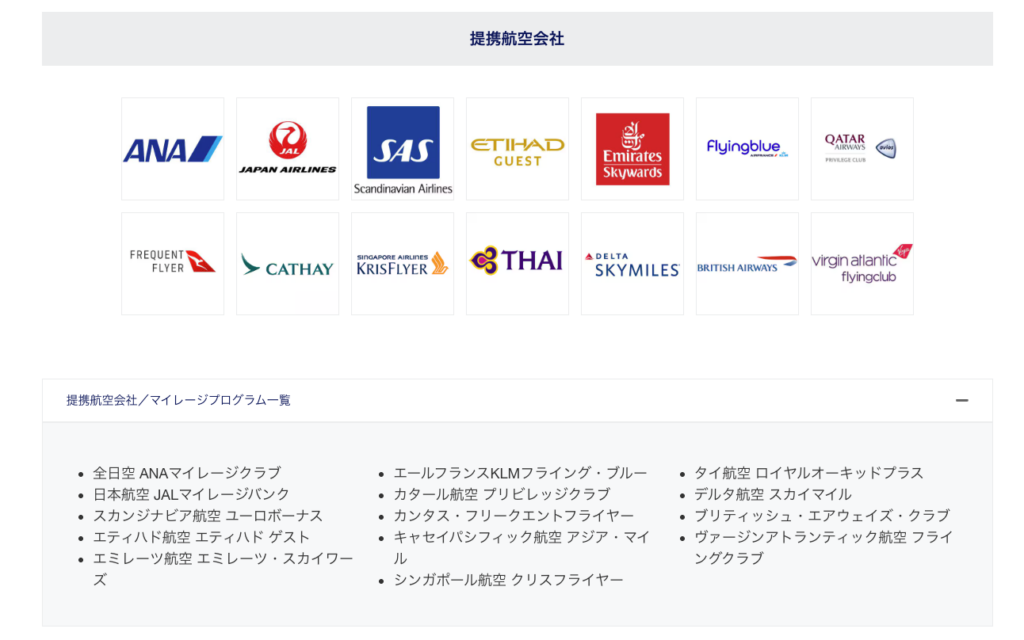This screenshot has width=1024, height=640.
Task: Click the British Airways logo
Action: 747,264
